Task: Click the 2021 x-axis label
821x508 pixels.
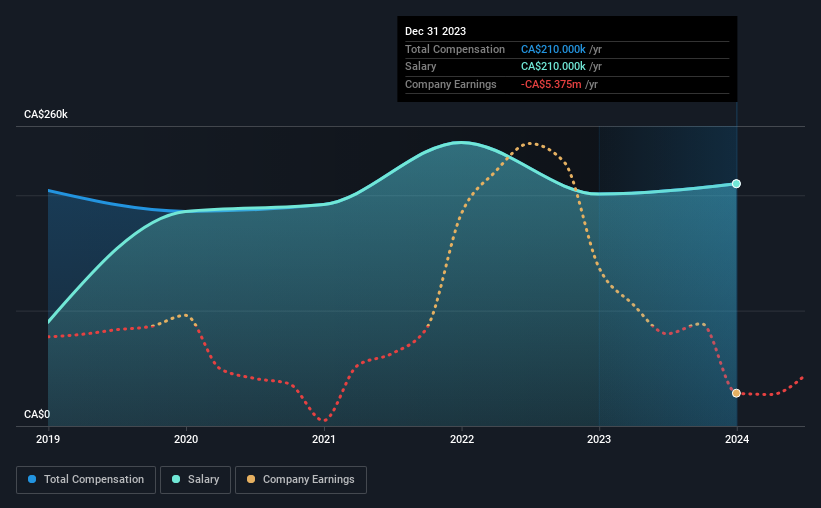Action: point(324,439)
